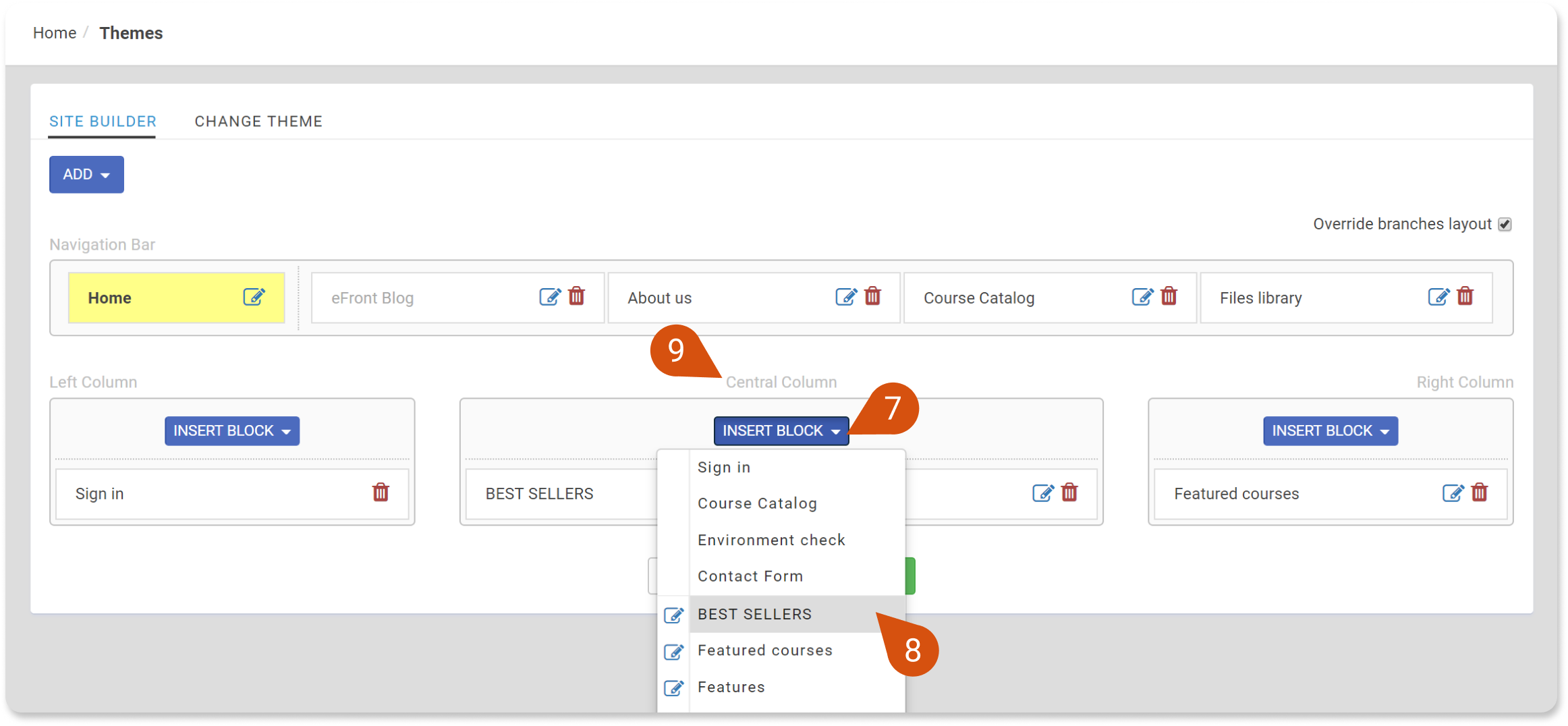The width and height of the screenshot is (1568, 726).
Task: Delete the Course Catalog navigation item
Action: (1169, 296)
